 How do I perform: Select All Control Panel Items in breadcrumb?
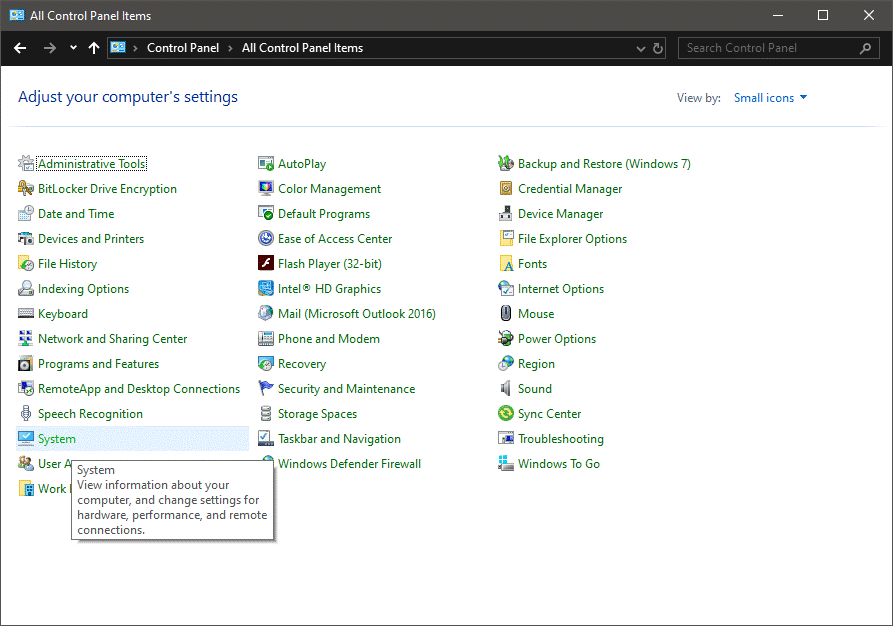tap(302, 47)
